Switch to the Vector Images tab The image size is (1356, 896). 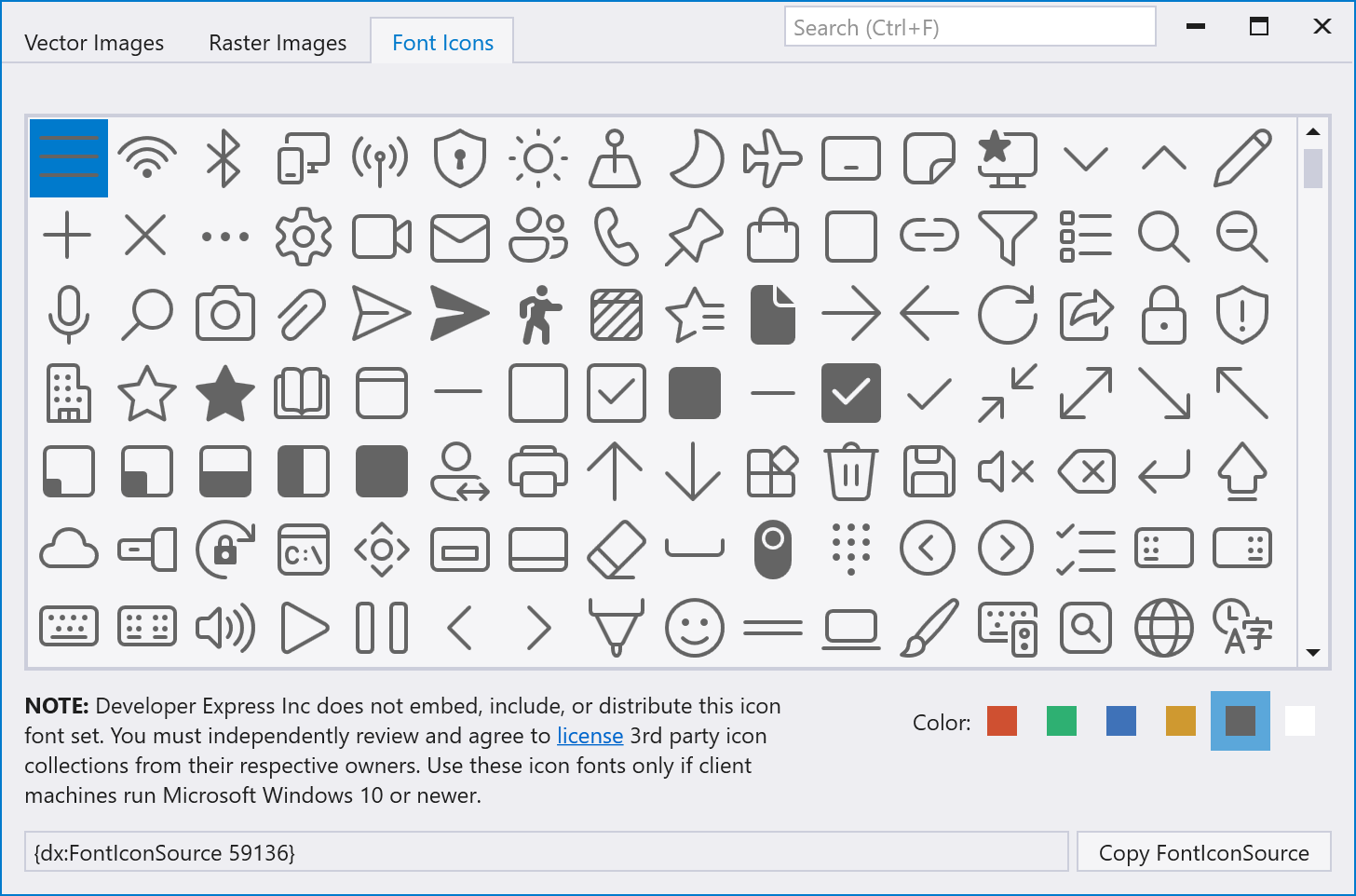pos(94,43)
